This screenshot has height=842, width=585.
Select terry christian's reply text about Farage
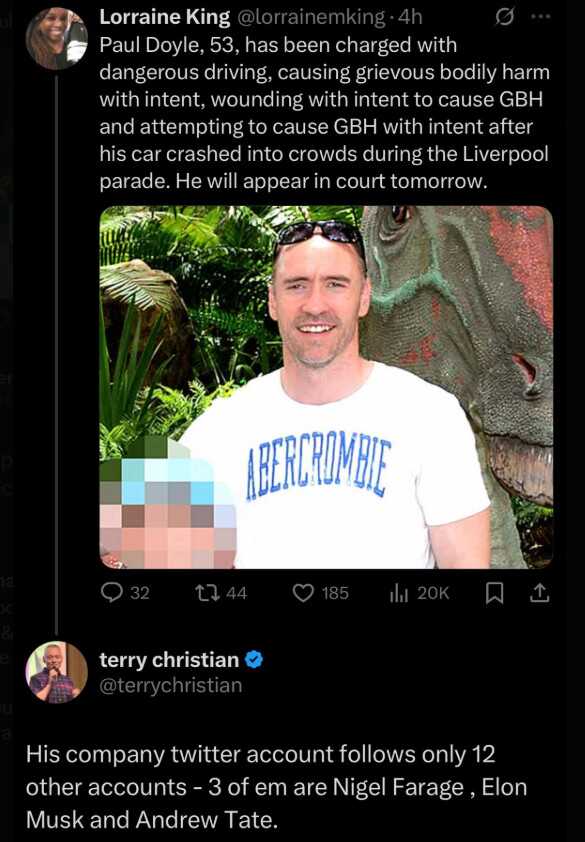tap(276, 787)
